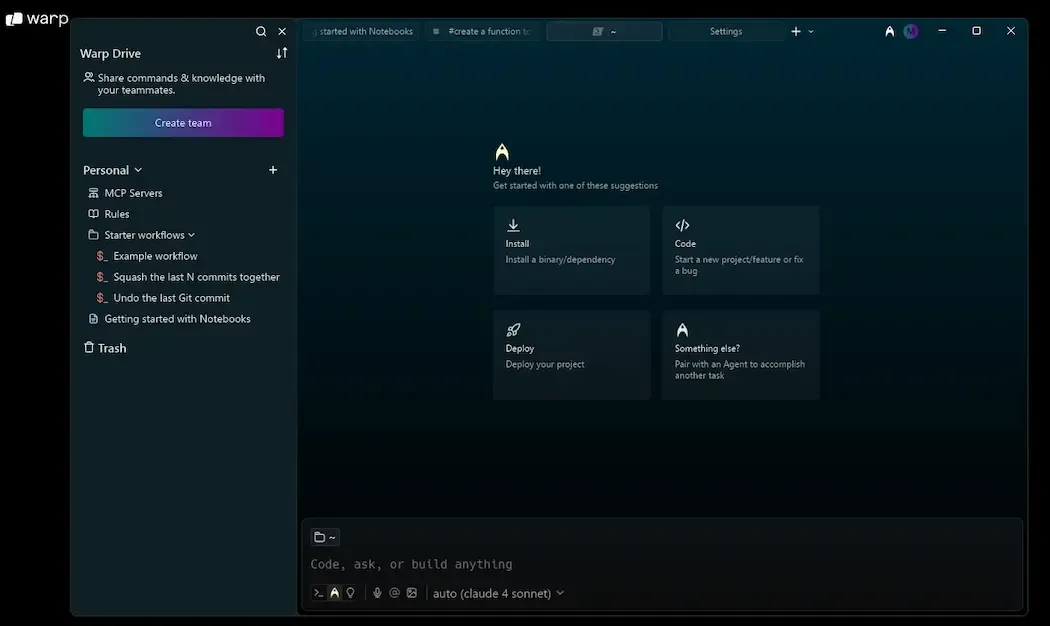Open the user profile avatar

click(911, 31)
